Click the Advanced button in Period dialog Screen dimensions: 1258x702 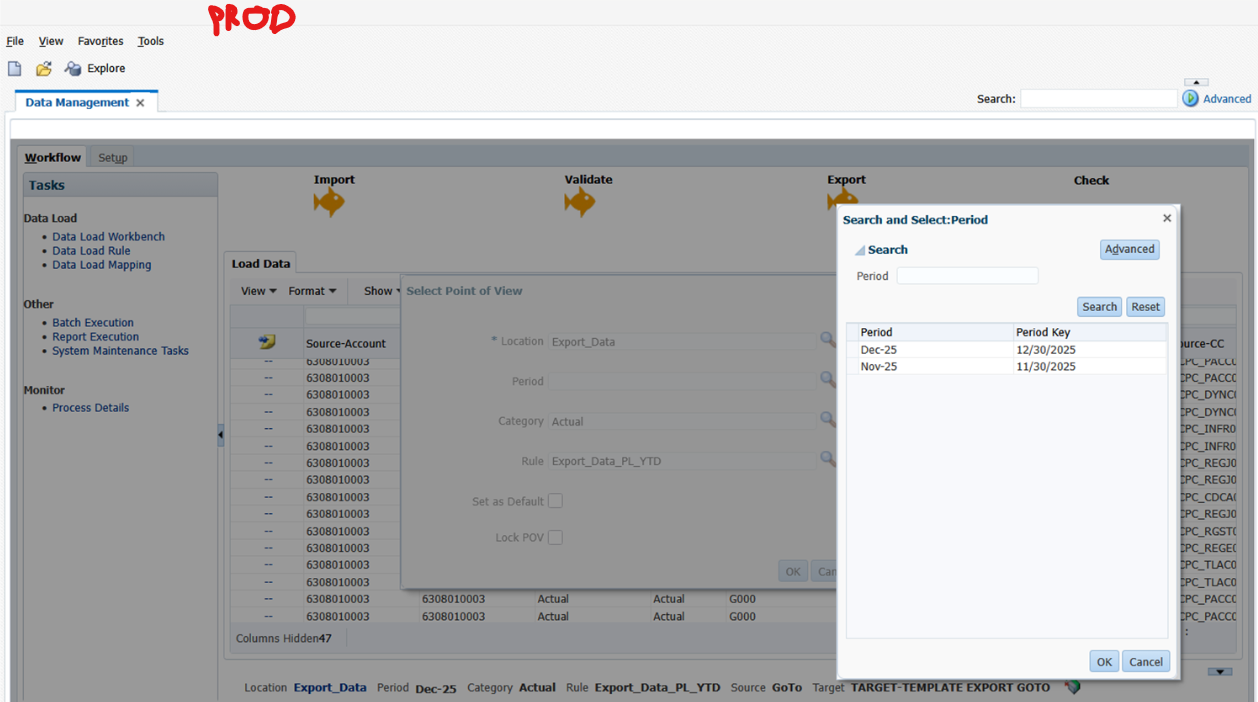point(1130,249)
